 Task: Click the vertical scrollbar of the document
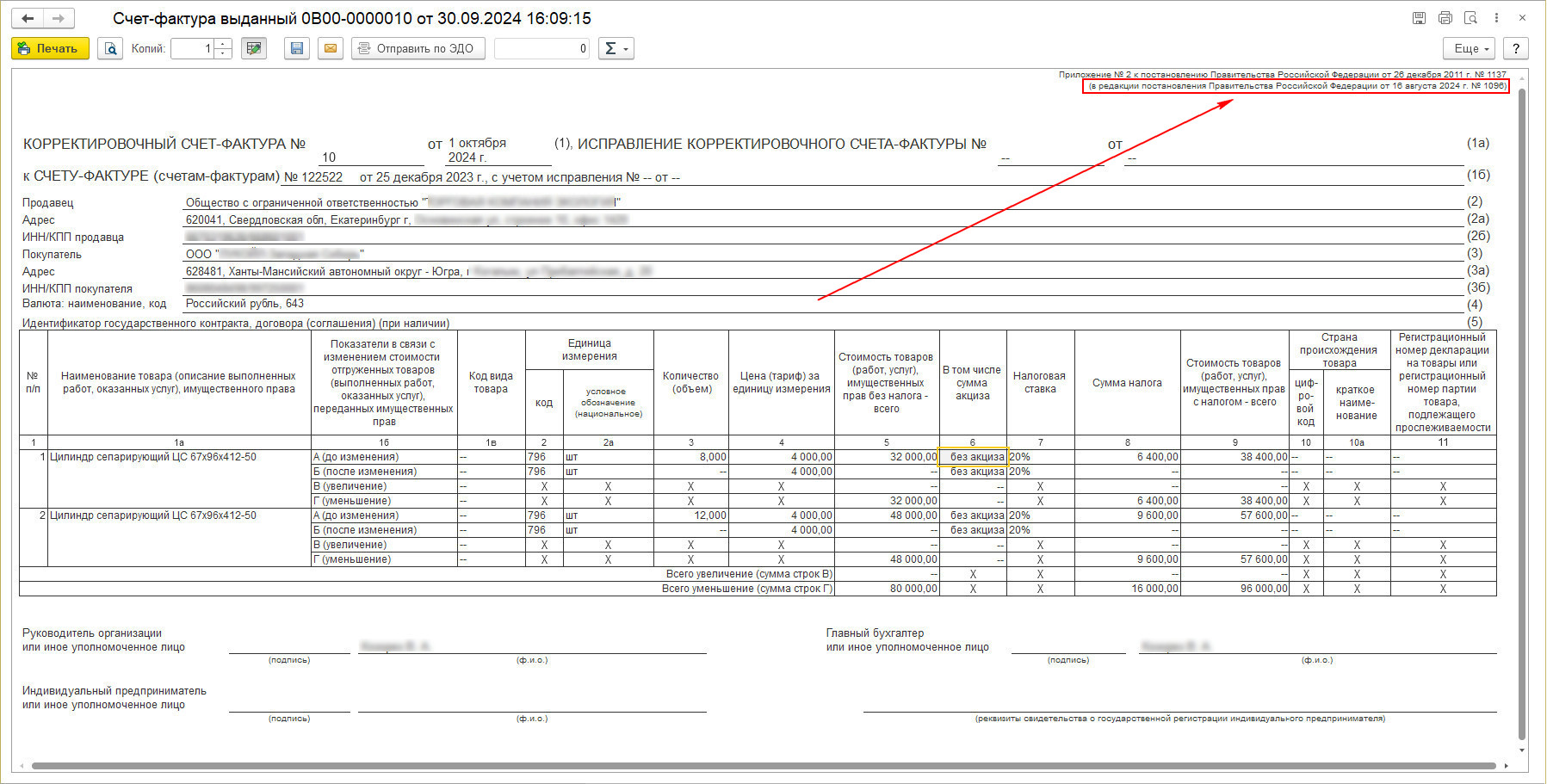1521,413
